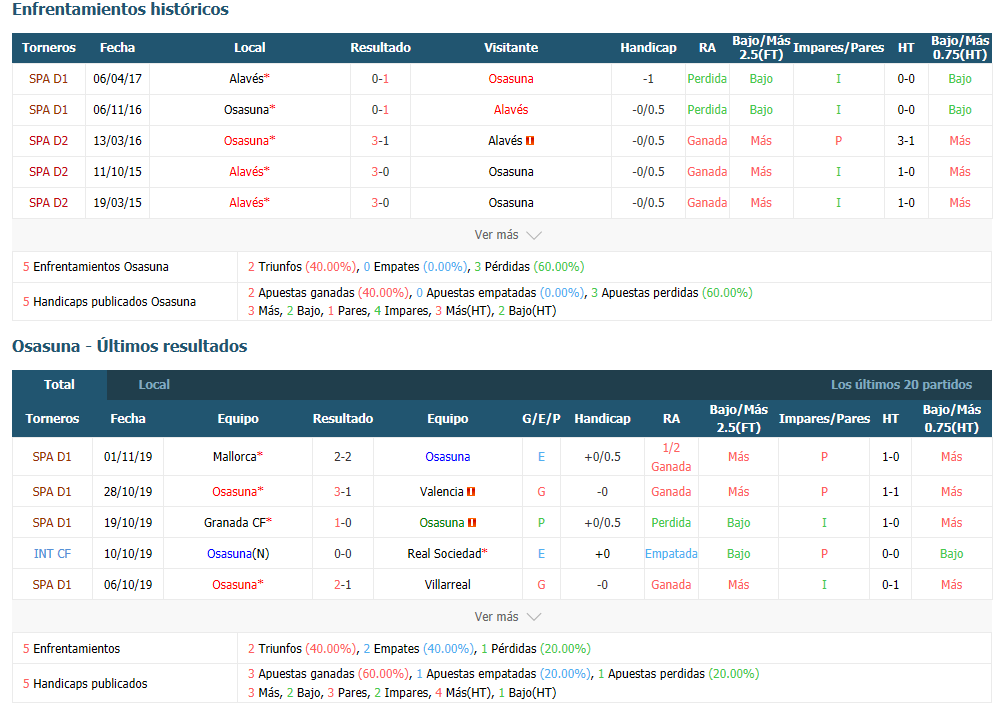Click 5 Handicaps publicados Osasuna label
998x711 pixels.
(109, 302)
